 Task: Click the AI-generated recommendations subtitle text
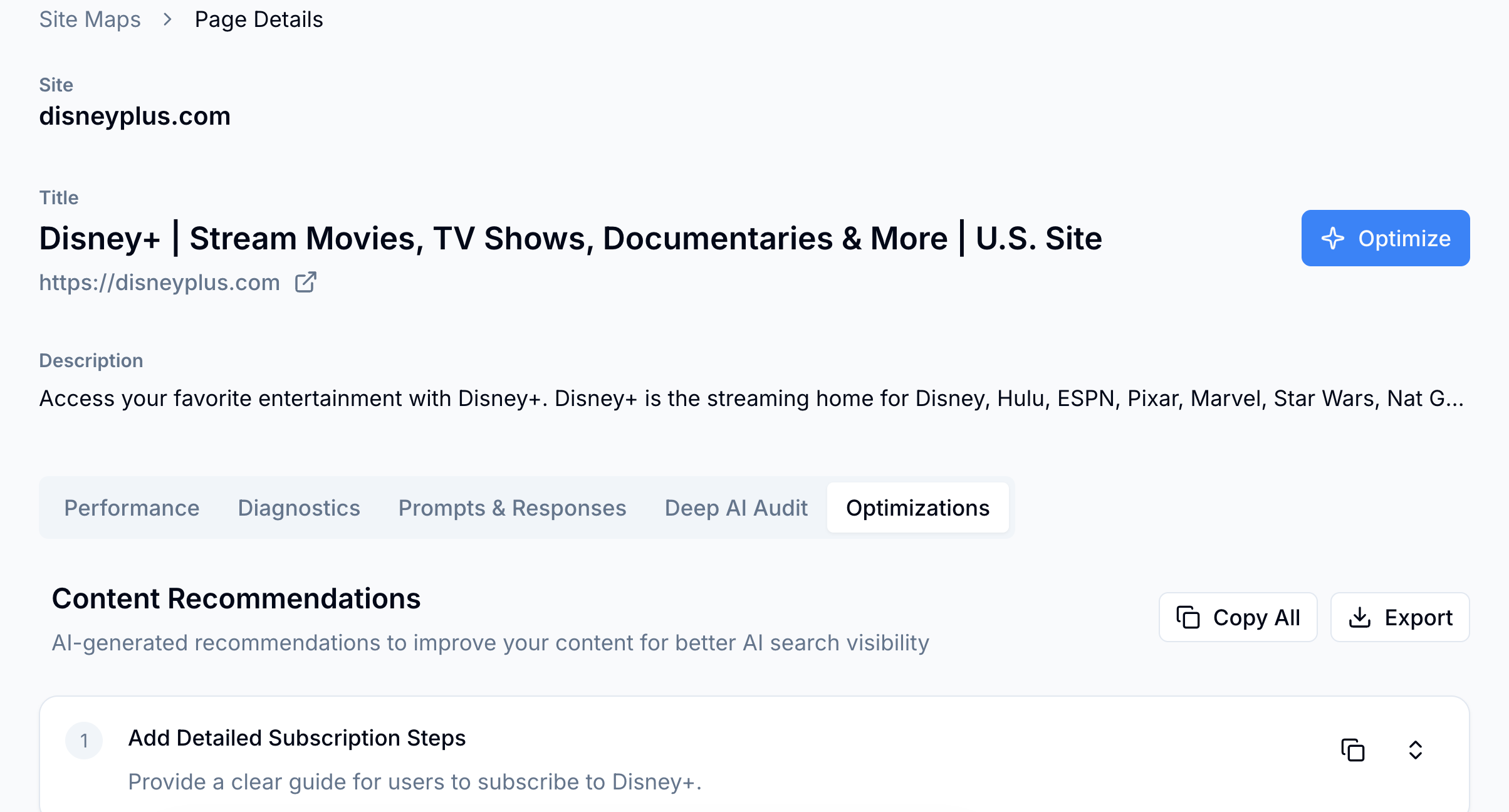pos(490,643)
